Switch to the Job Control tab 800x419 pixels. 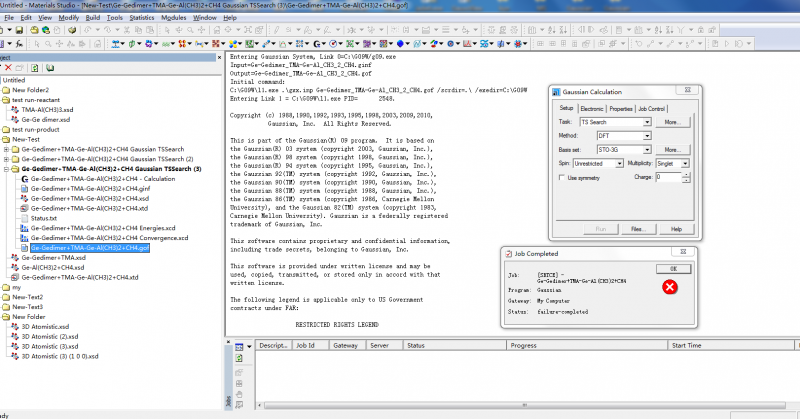(x=651, y=108)
